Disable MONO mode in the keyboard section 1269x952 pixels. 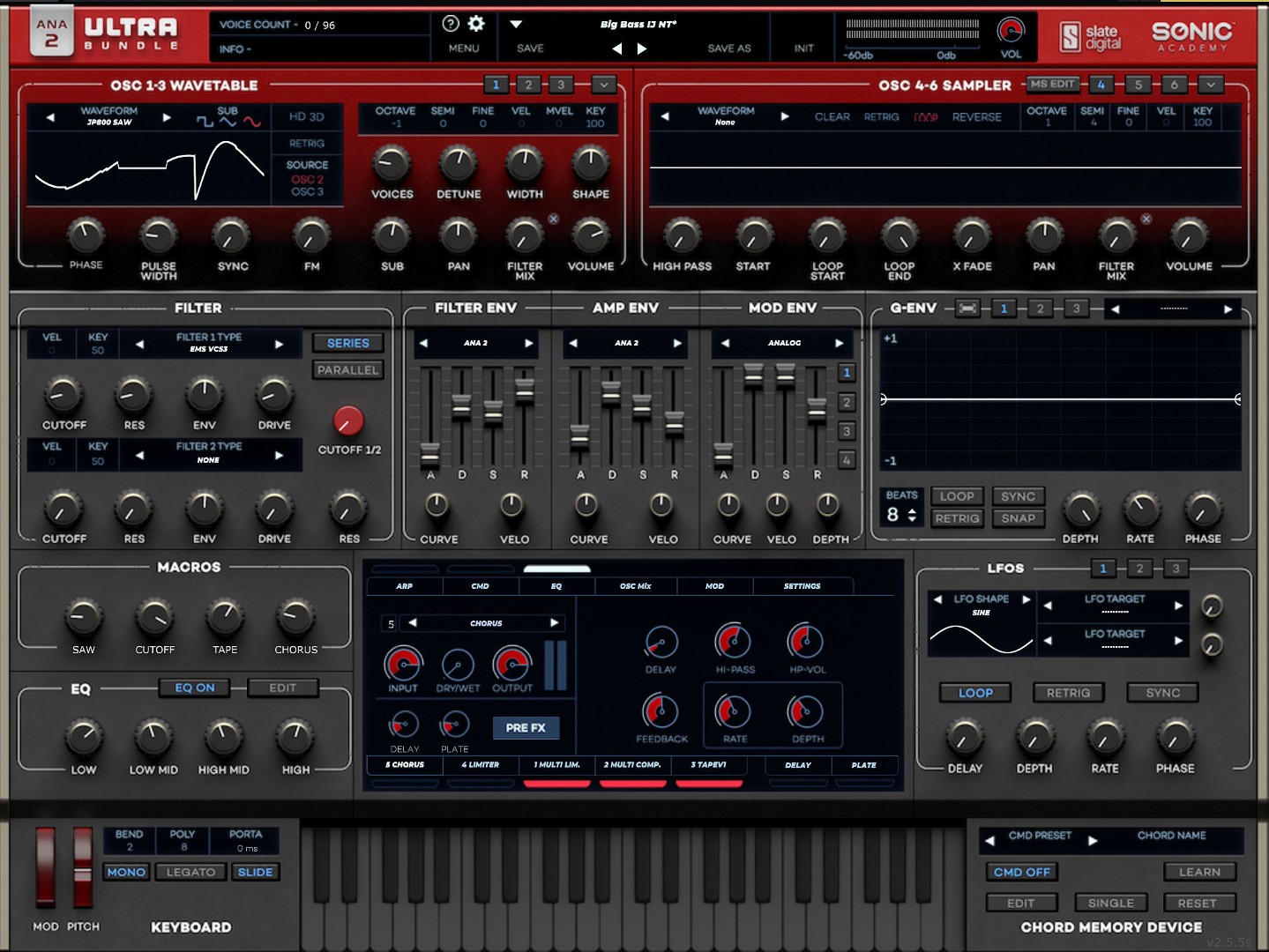pos(126,872)
